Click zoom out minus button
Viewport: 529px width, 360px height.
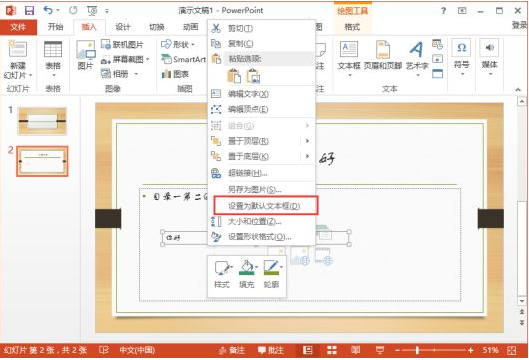(x=398, y=351)
